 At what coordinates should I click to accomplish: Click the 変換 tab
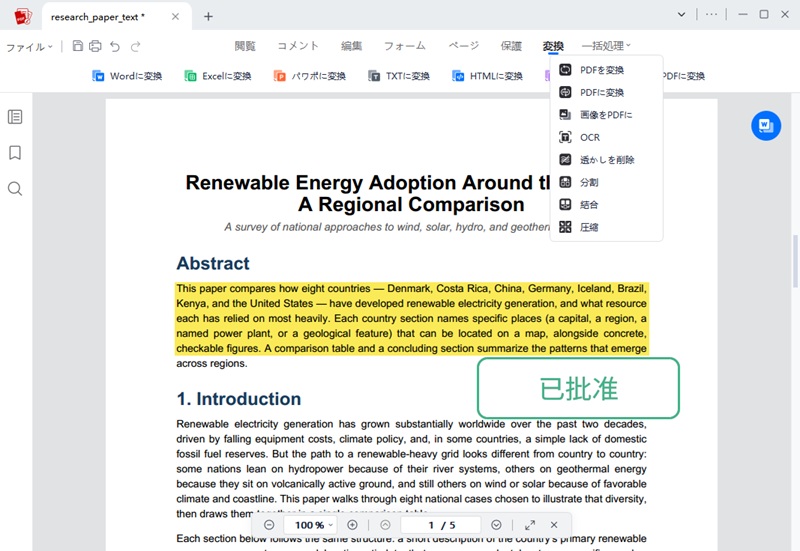[553, 46]
